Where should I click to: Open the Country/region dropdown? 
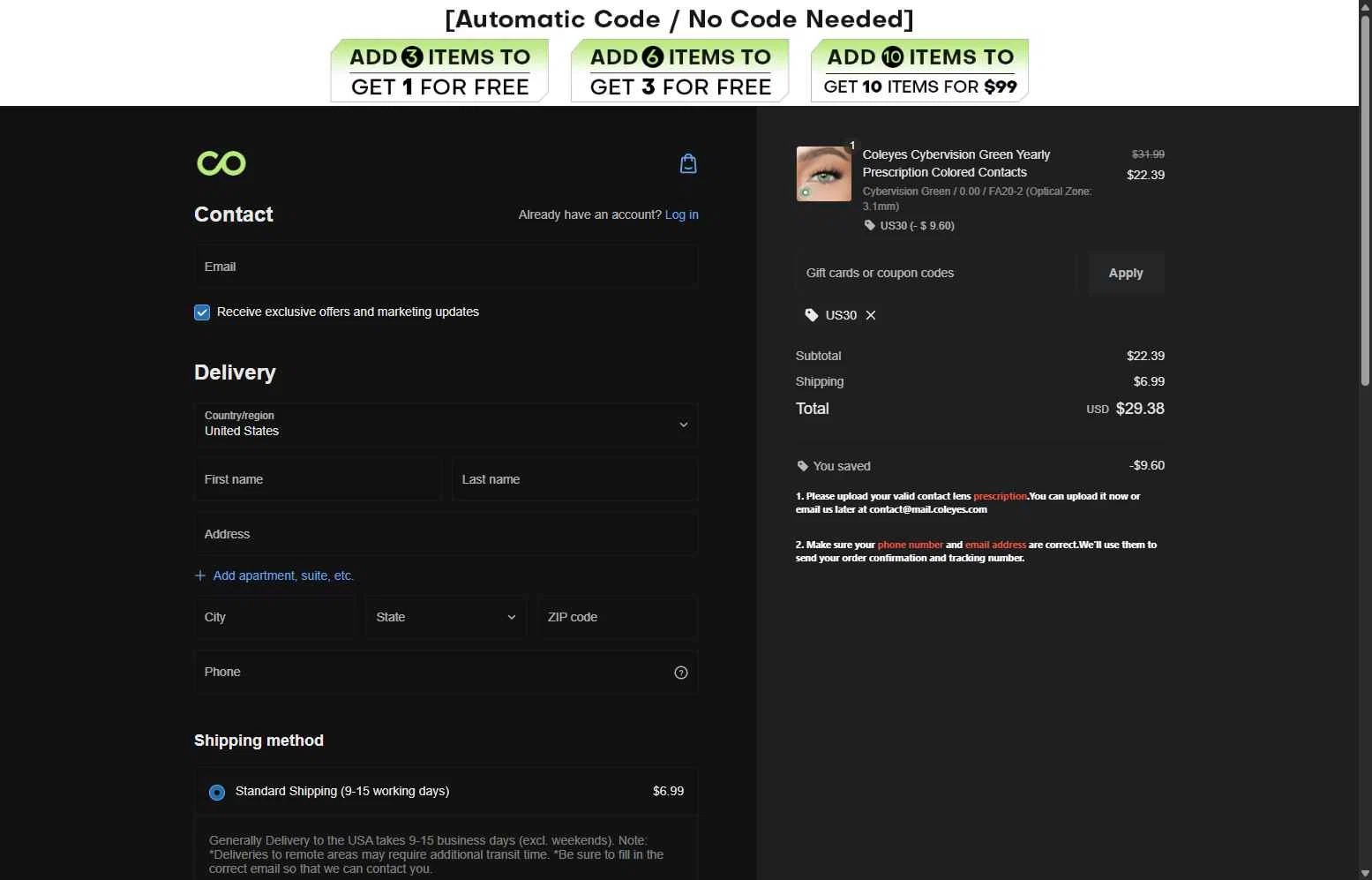click(446, 425)
